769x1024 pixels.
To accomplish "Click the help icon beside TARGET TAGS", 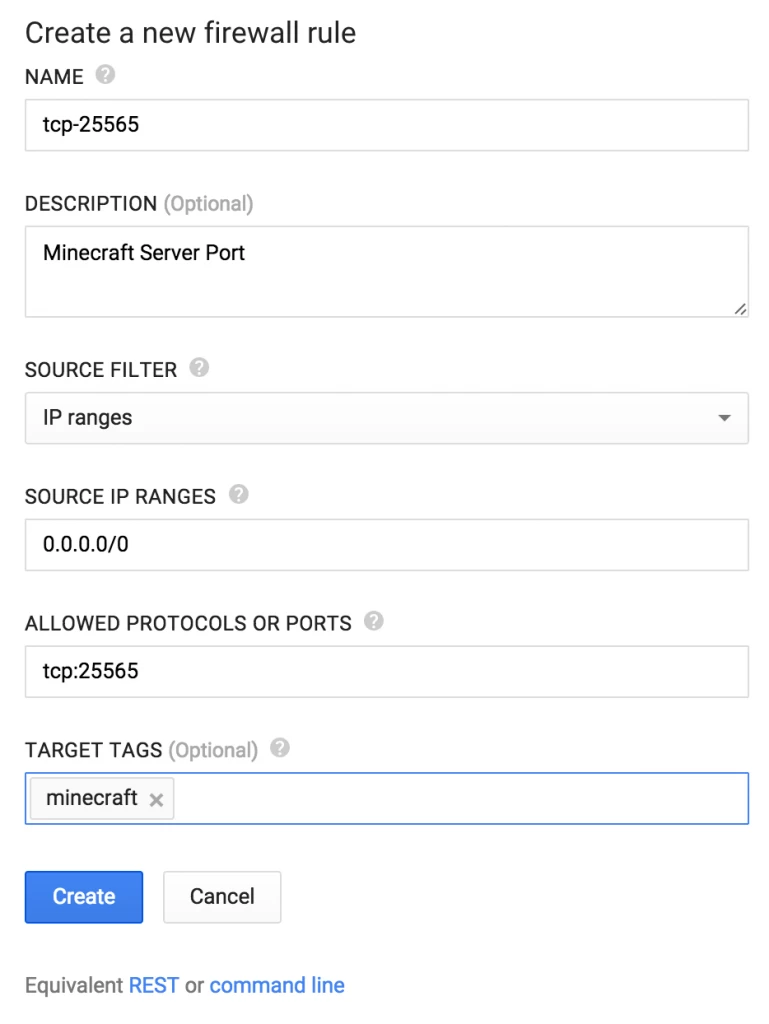I will (279, 748).
